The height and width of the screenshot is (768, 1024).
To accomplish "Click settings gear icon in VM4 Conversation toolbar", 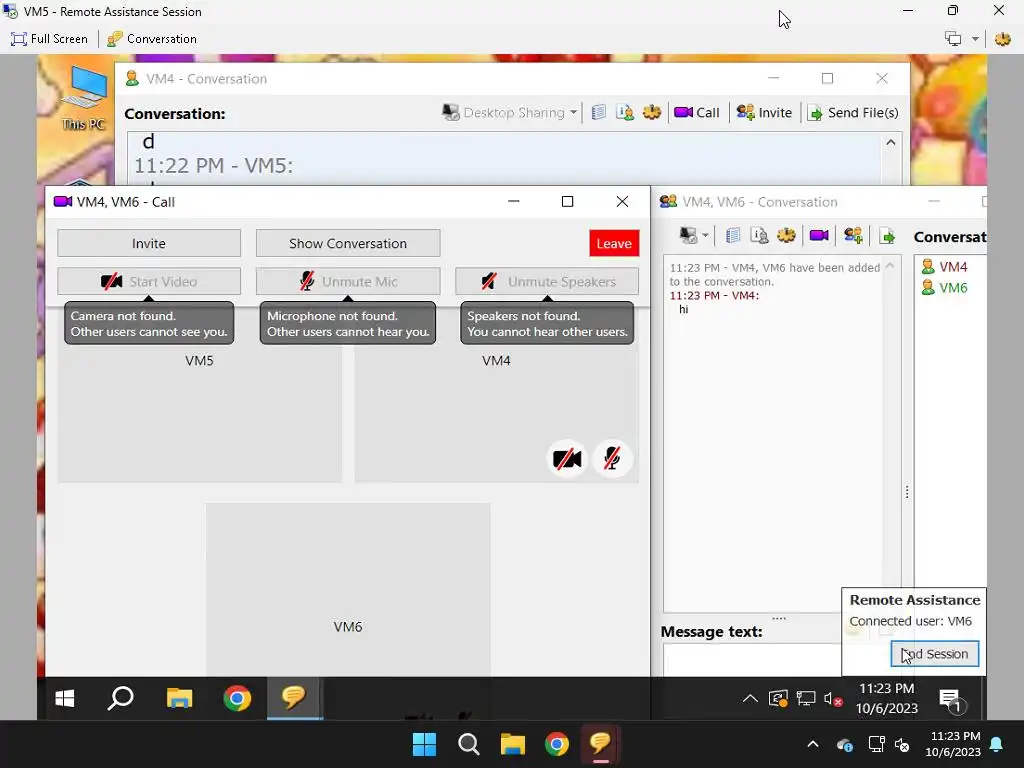I will [x=652, y=112].
